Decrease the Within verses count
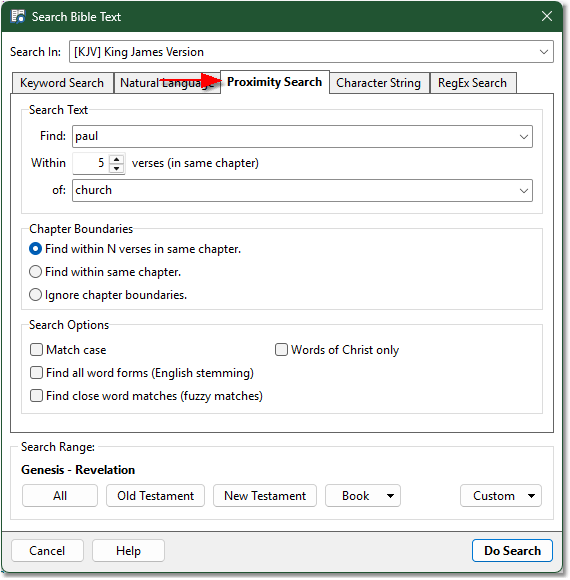570x580 pixels. click(117, 168)
